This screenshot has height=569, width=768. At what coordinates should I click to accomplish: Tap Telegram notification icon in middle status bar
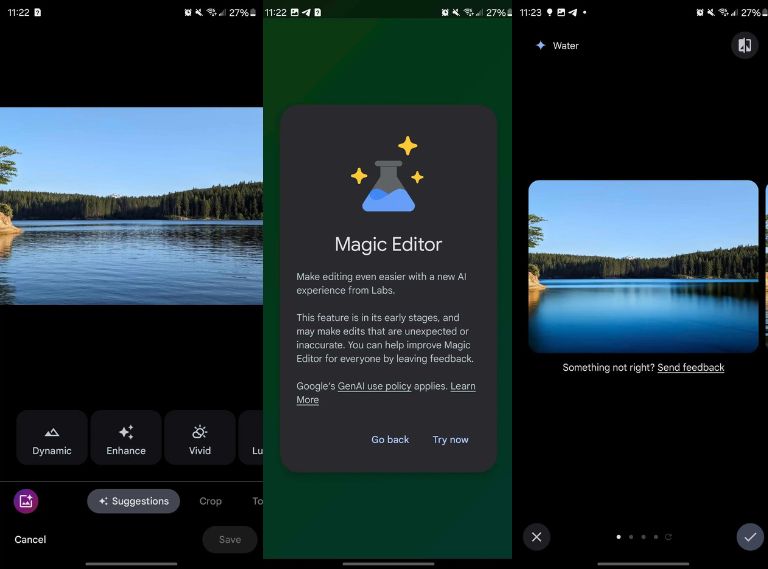pos(306,12)
